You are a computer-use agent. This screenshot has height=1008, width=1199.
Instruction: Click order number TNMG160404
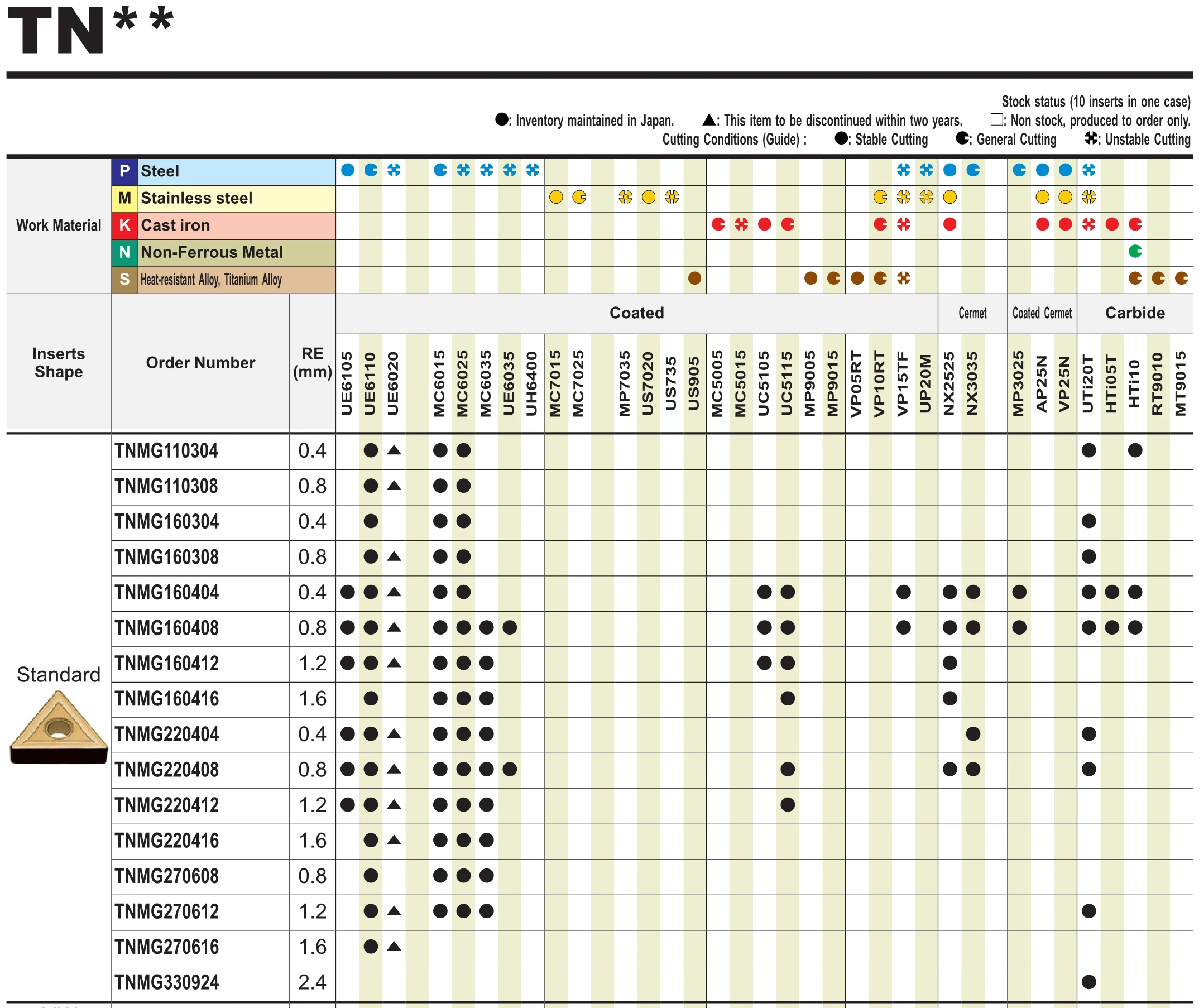167,593
